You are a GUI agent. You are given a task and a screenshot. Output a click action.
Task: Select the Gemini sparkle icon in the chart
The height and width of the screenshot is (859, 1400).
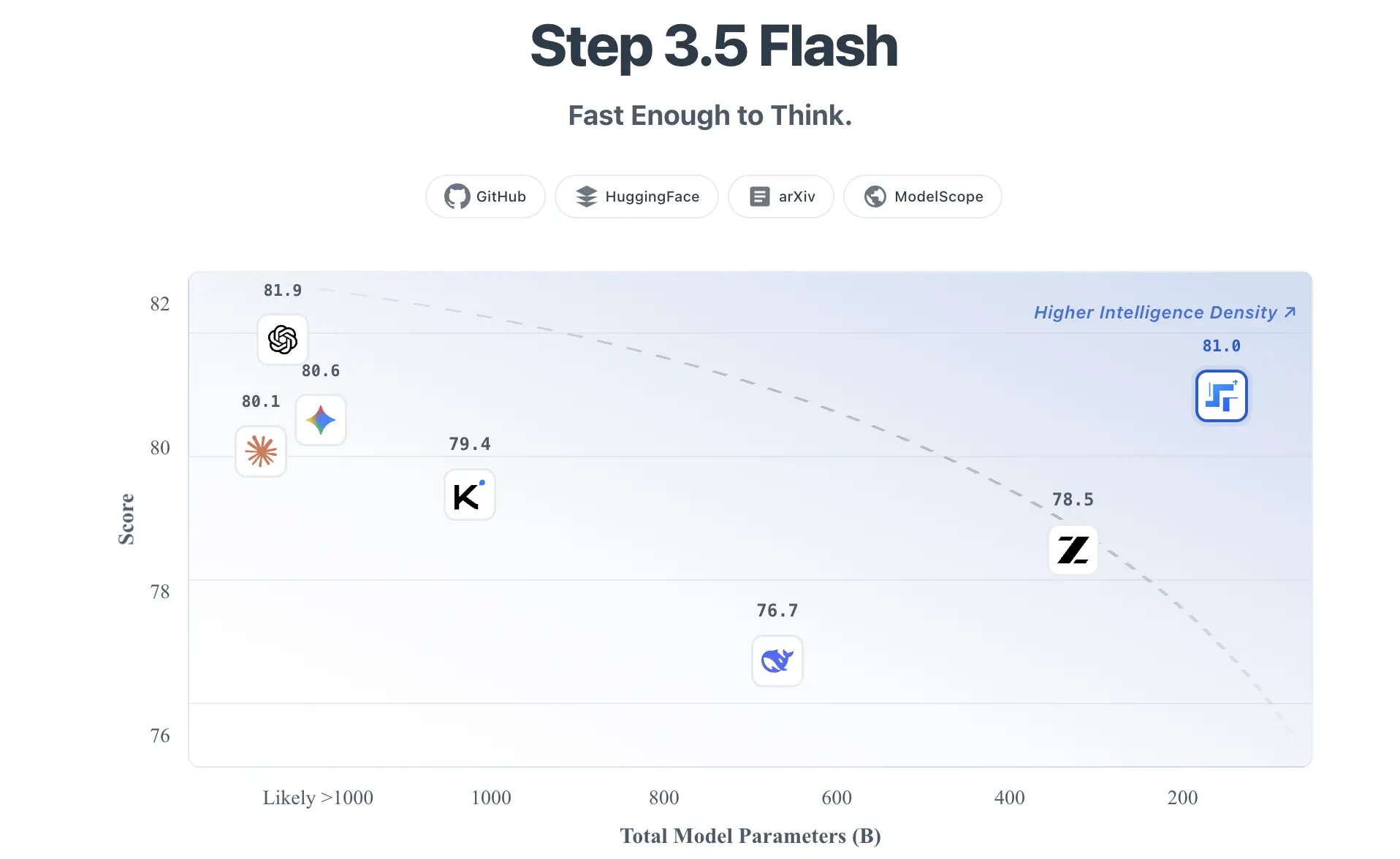pos(321,420)
